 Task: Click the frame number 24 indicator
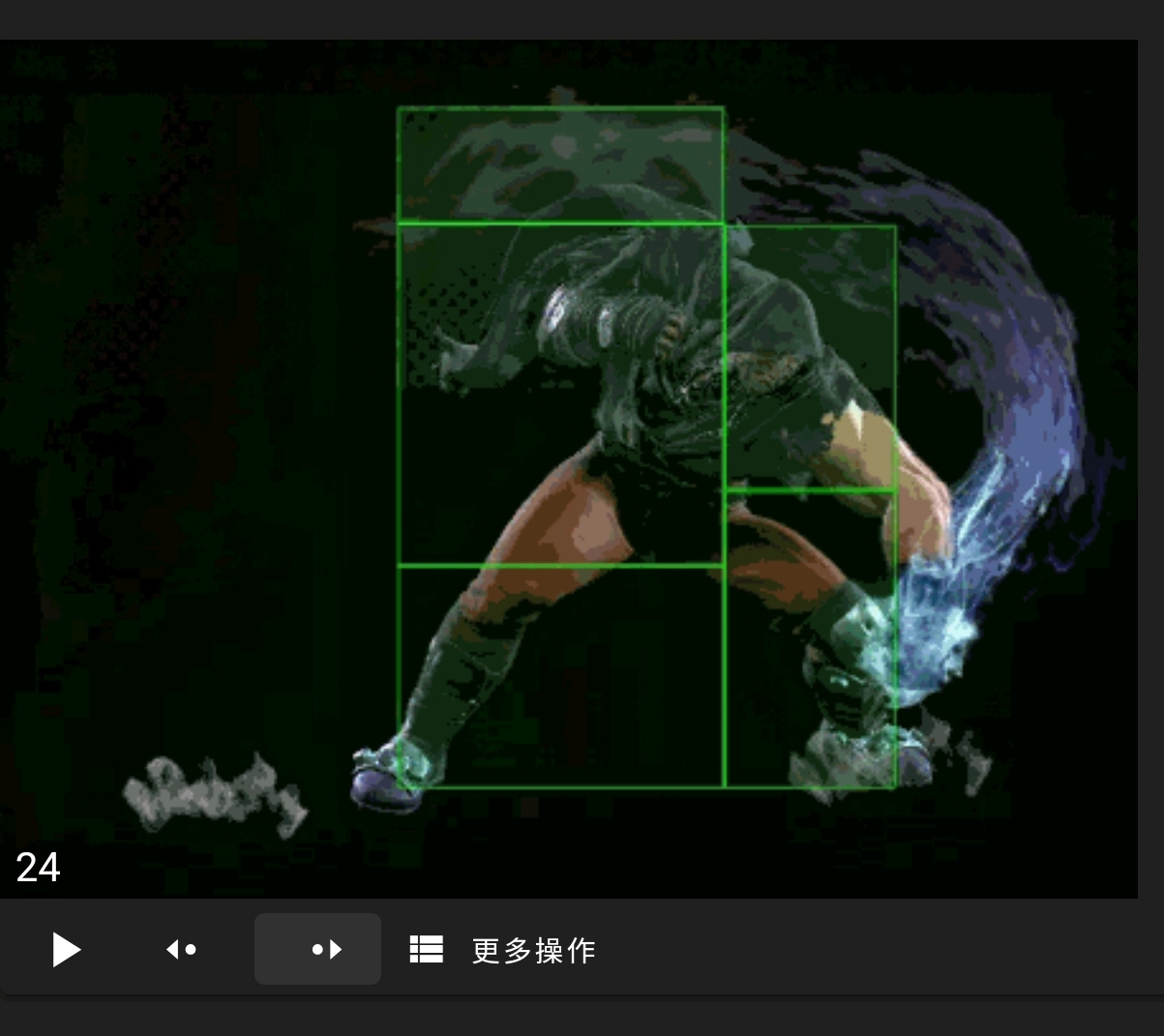(x=39, y=868)
